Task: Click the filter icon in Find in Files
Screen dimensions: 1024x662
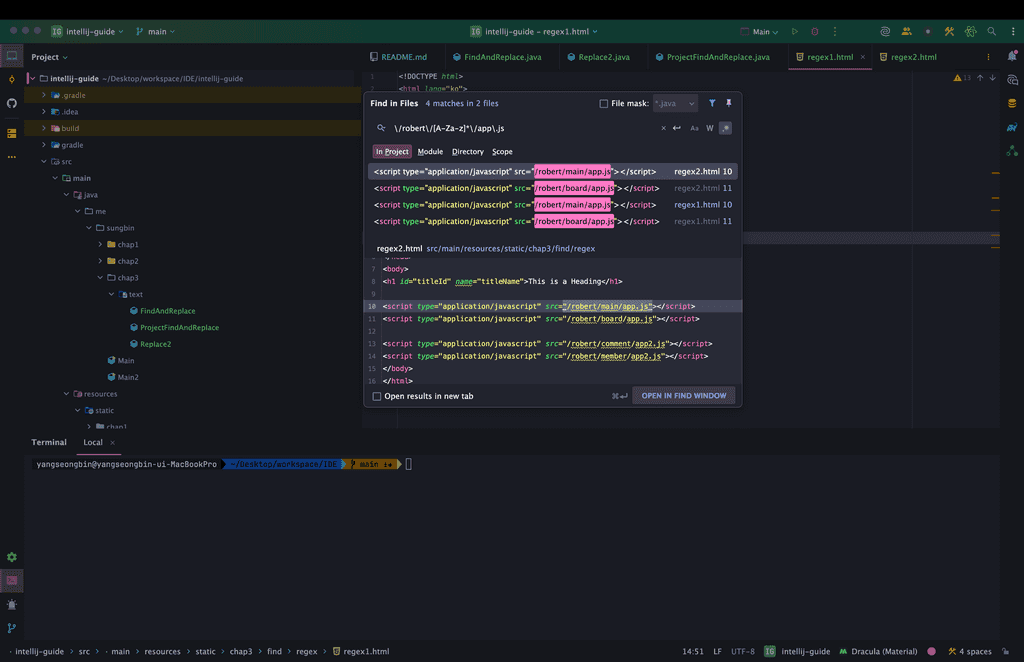Action: 712,103
